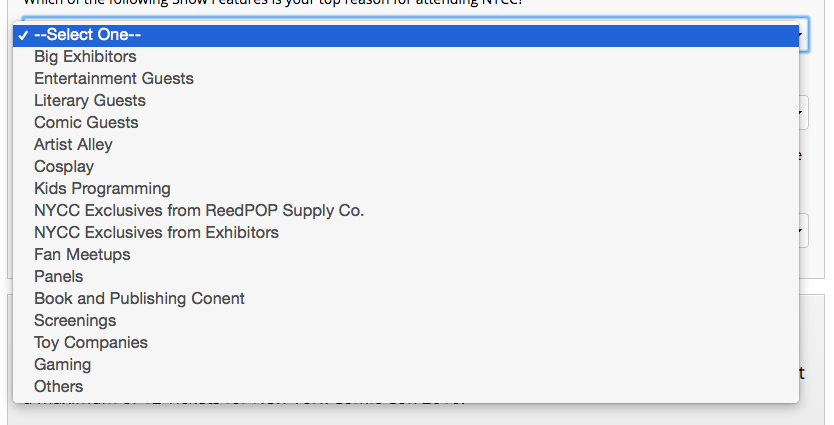This screenshot has height=425, width=834.
Task: Click the checkmark beside Select One
Action: (22, 36)
